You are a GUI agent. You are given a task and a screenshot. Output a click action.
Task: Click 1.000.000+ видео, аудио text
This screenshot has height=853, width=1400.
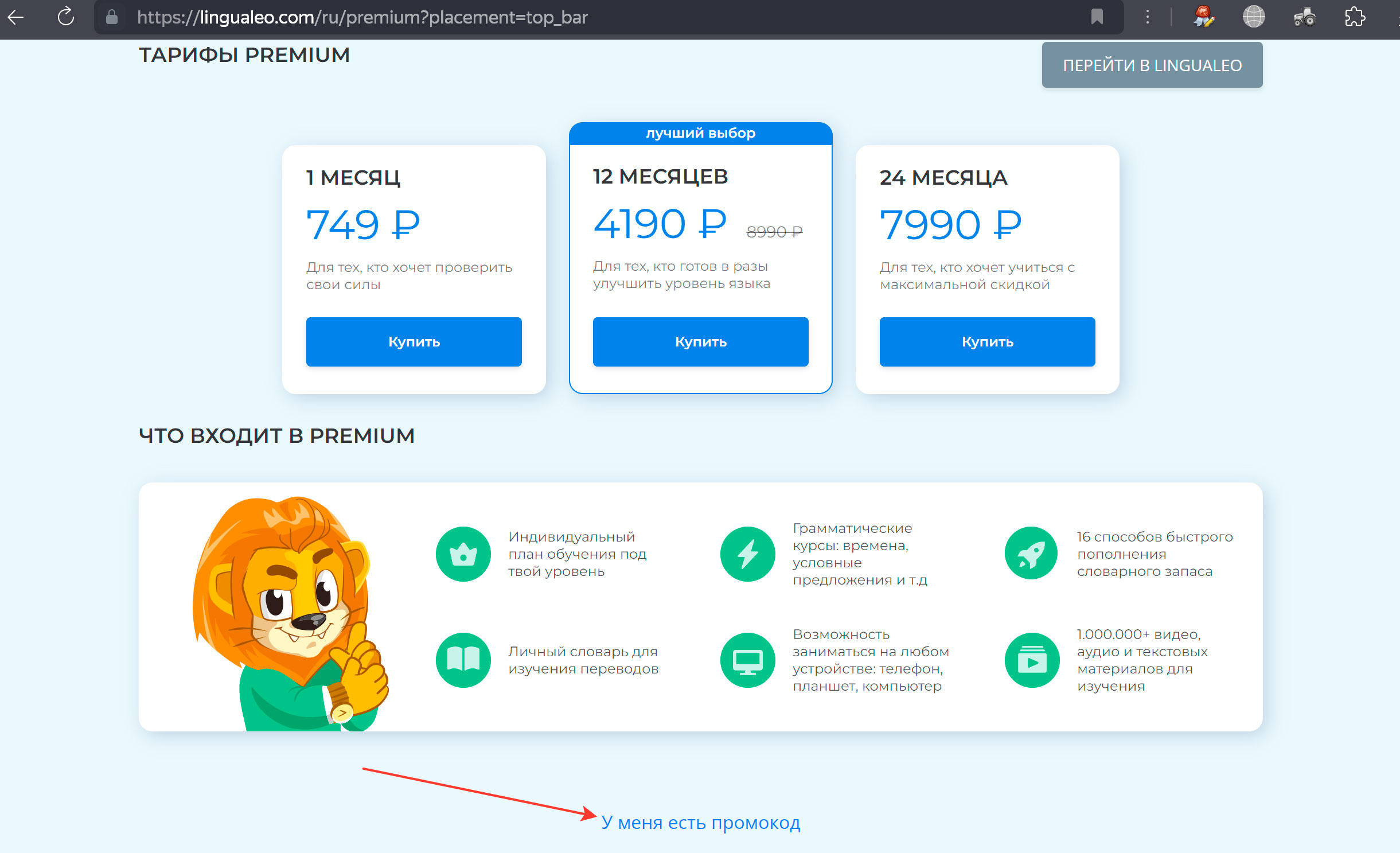click(1142, 660)
